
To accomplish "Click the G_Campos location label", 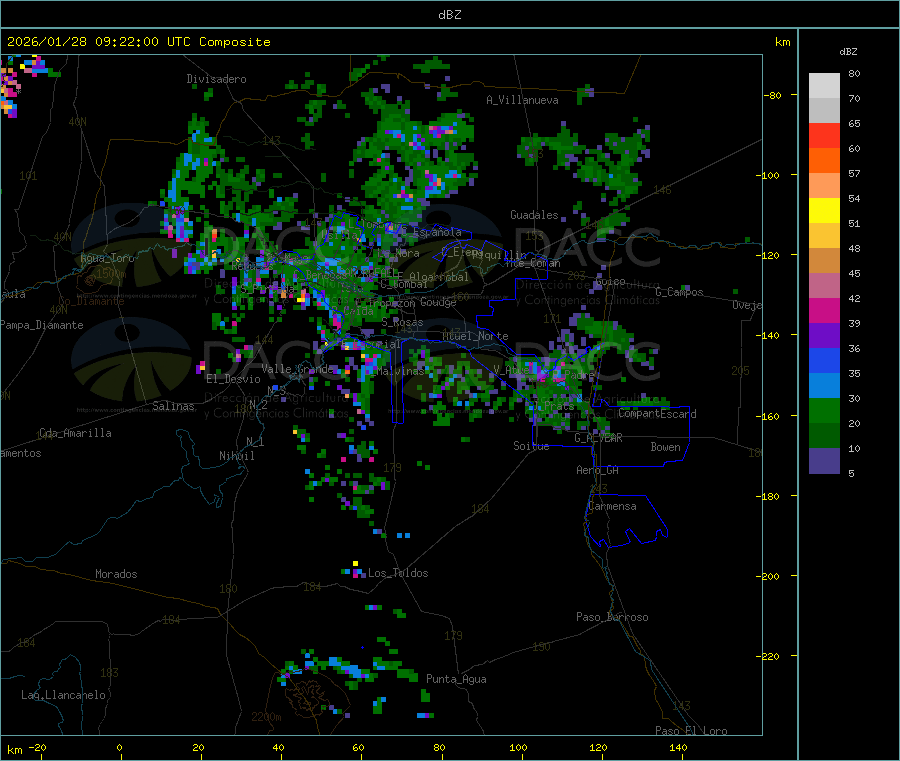I will (680, 292).
